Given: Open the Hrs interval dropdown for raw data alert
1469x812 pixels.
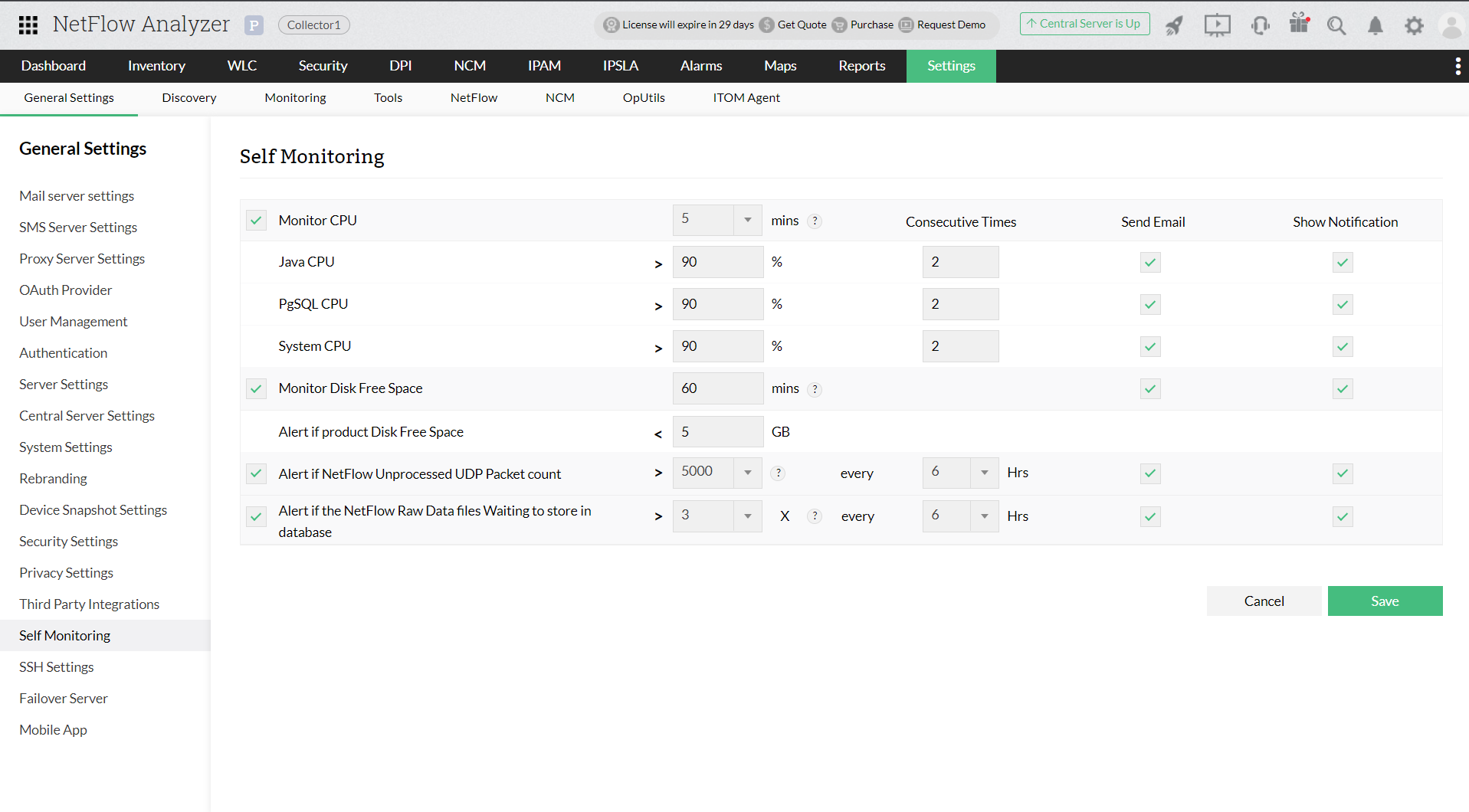Looking at the screenshot, I should pyautogui.click(x=985, y=516).
